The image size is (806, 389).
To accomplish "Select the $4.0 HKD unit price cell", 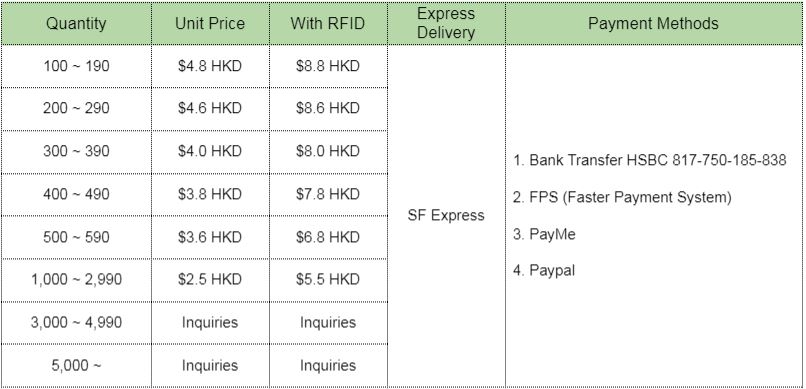I will point(210,152).
